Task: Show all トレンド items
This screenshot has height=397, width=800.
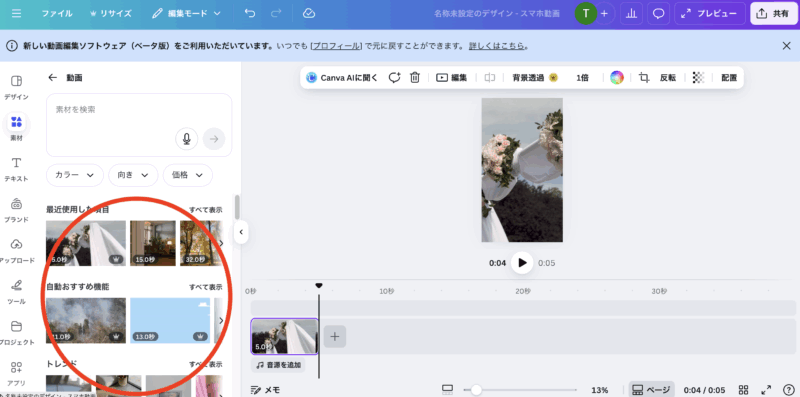Action: click(x=206, y=364)
